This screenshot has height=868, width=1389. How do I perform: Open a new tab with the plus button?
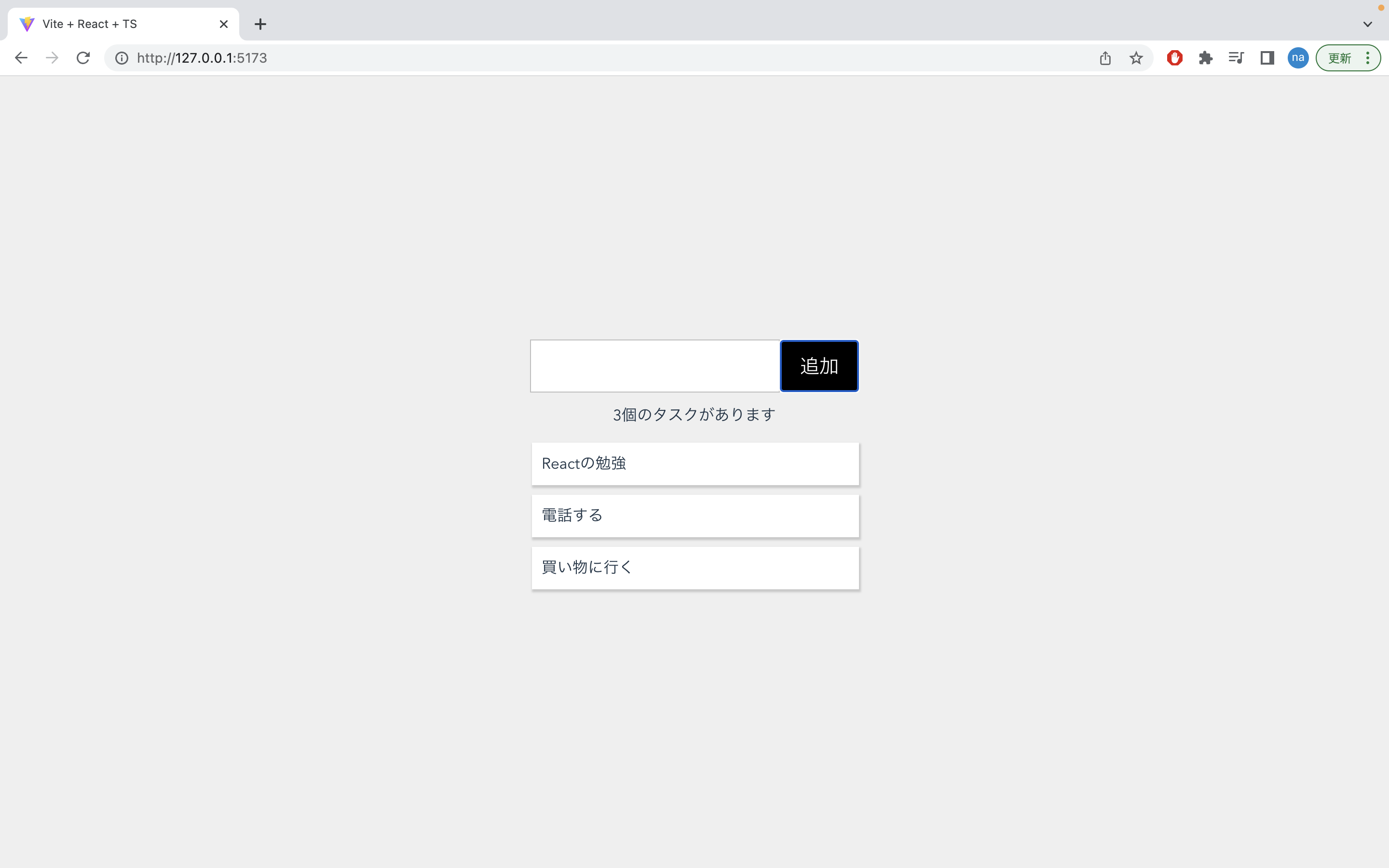click(x=260, y=24)
